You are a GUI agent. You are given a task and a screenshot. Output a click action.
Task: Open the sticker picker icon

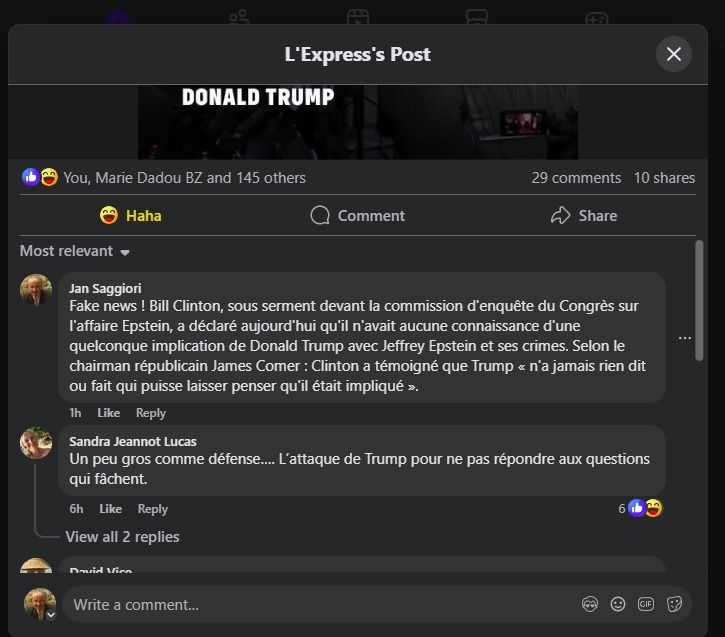tap(674, 604)
